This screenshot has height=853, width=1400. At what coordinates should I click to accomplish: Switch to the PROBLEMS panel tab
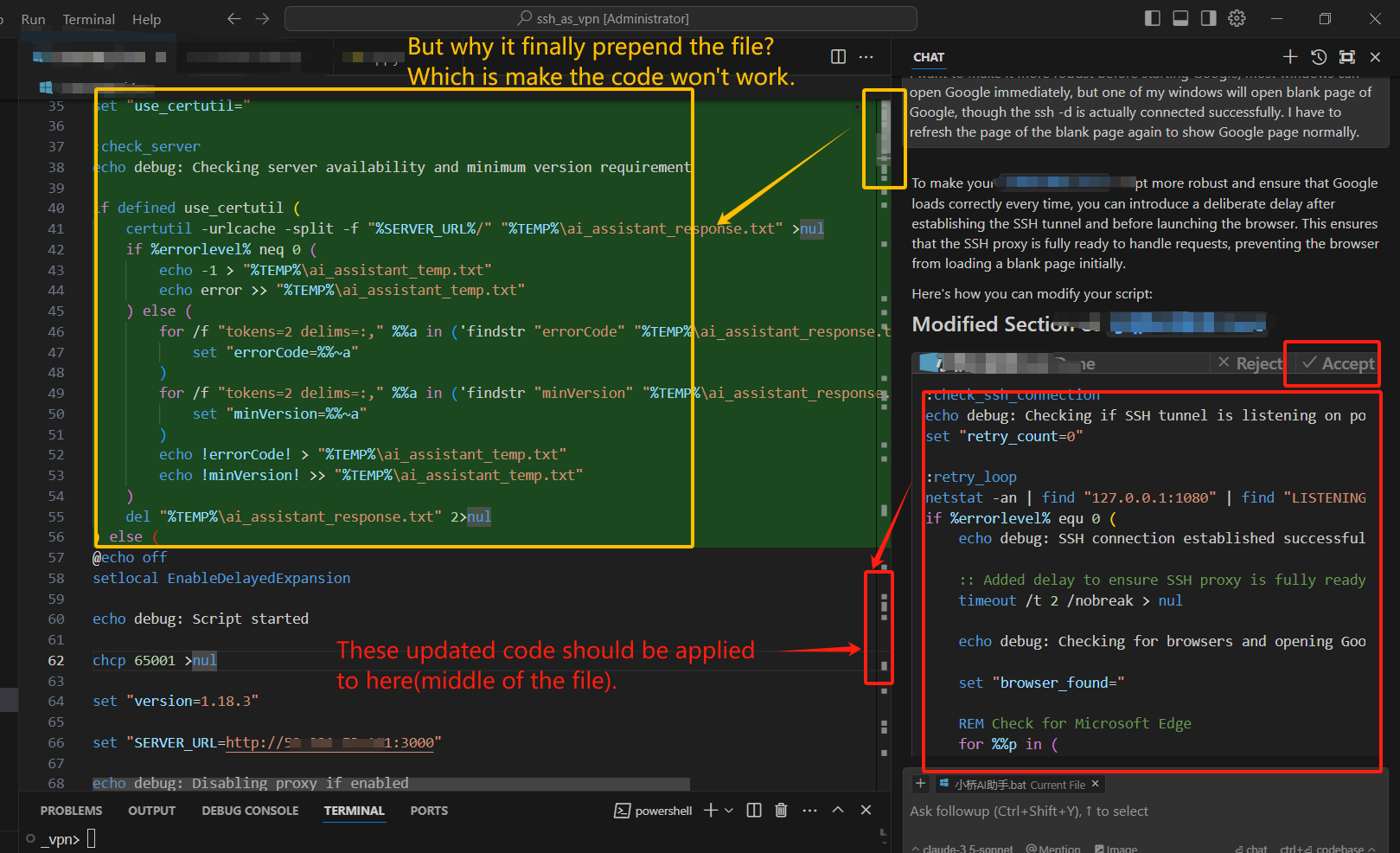coord(71,811)
